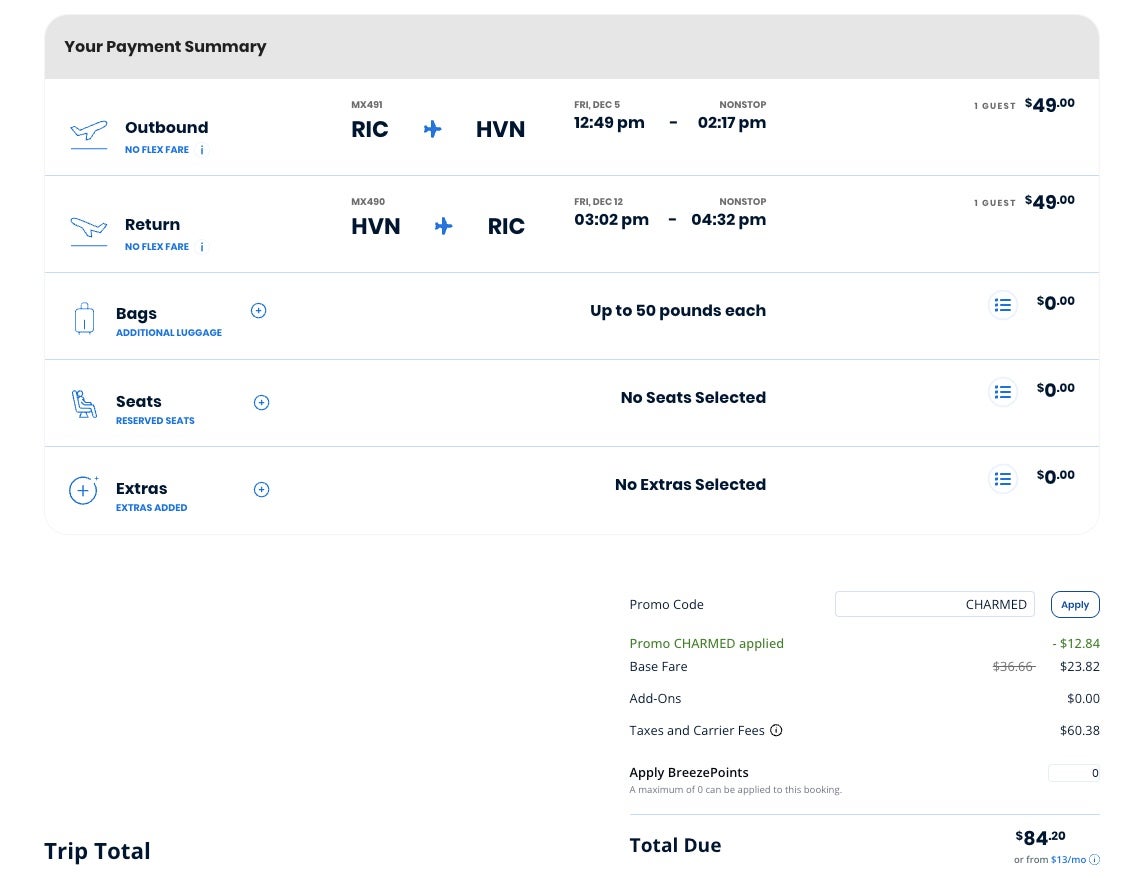Viewport: 1140px width, 889px height.
Task: Click the Promo Code input field
Action: click(x=934, y=604)
